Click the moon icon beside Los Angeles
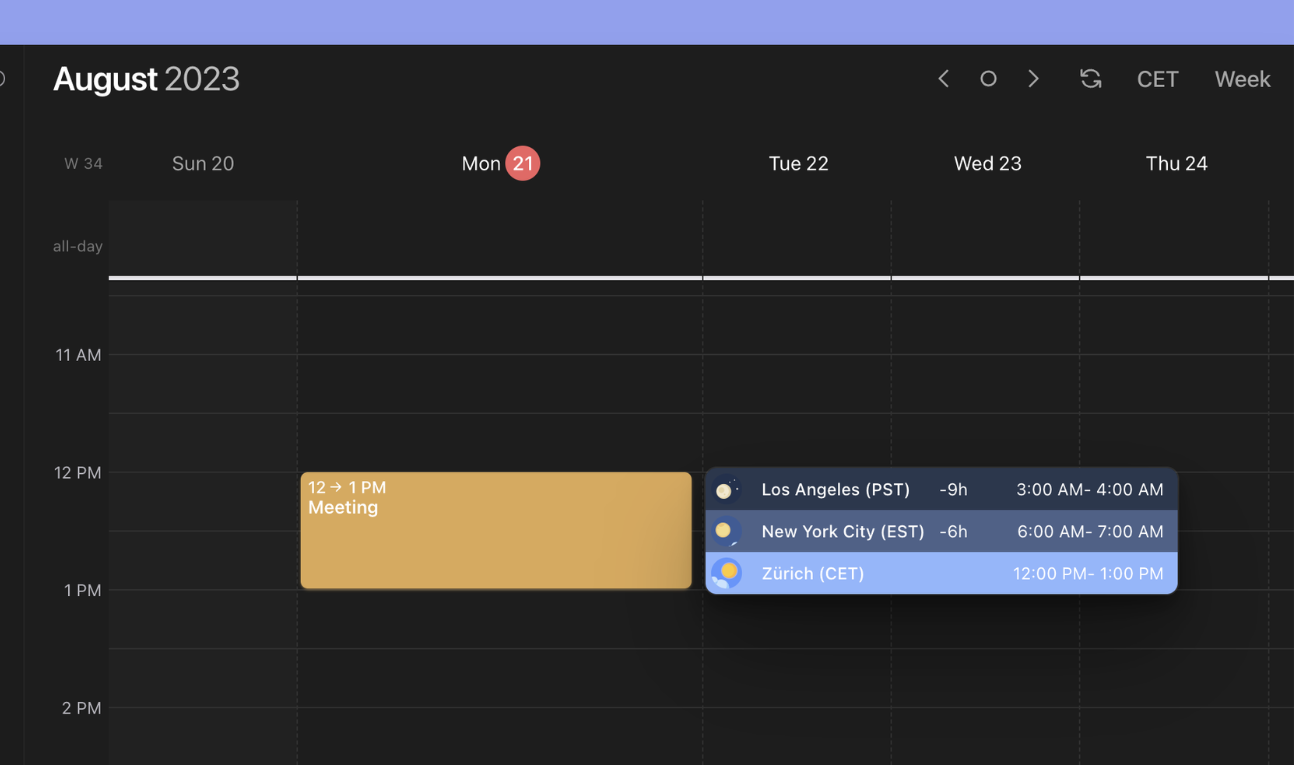Viewport: 1294px width, 765px height. [725, 489]
